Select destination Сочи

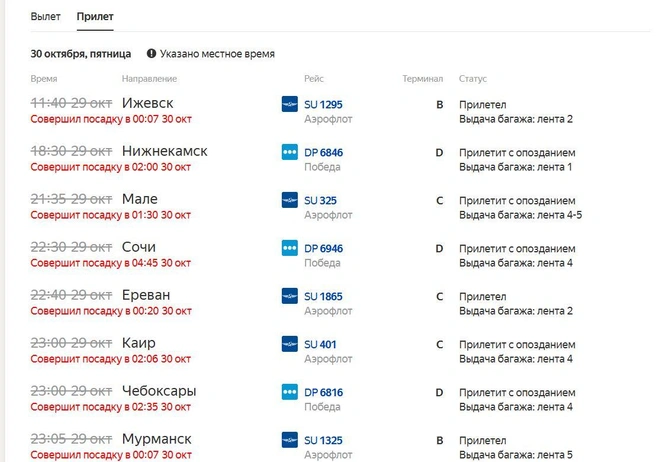(x=139, y=247)
